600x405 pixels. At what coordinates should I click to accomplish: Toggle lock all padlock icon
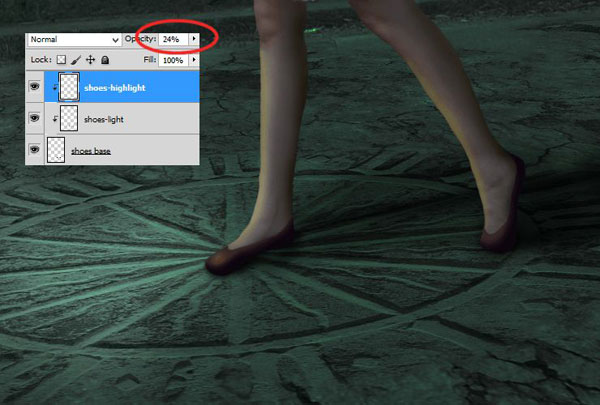click(x=105, y=60)
